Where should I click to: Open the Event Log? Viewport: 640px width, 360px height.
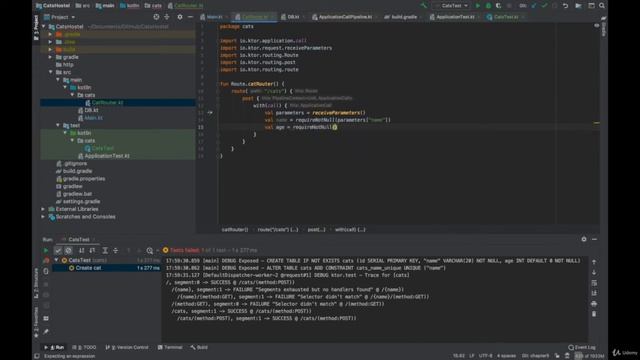click(x=582, y=347)
